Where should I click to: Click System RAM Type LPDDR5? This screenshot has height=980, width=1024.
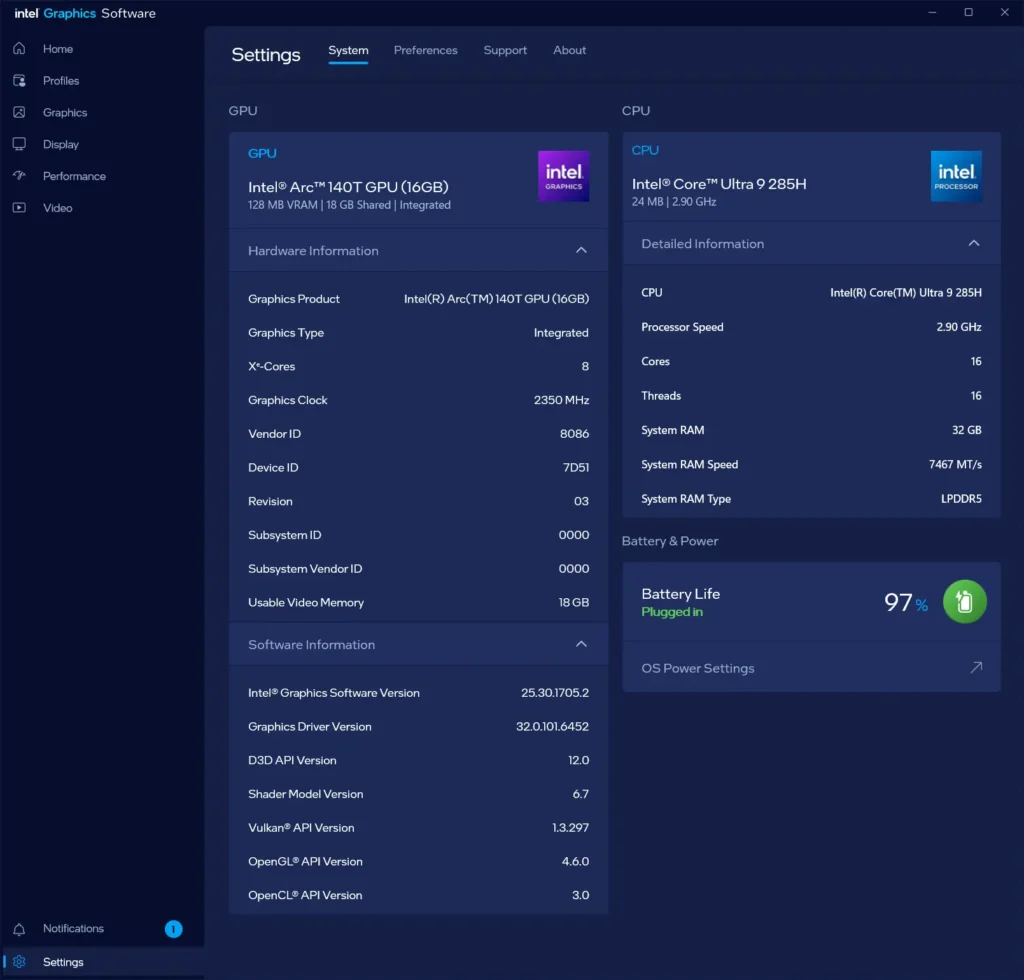[961, 499]
